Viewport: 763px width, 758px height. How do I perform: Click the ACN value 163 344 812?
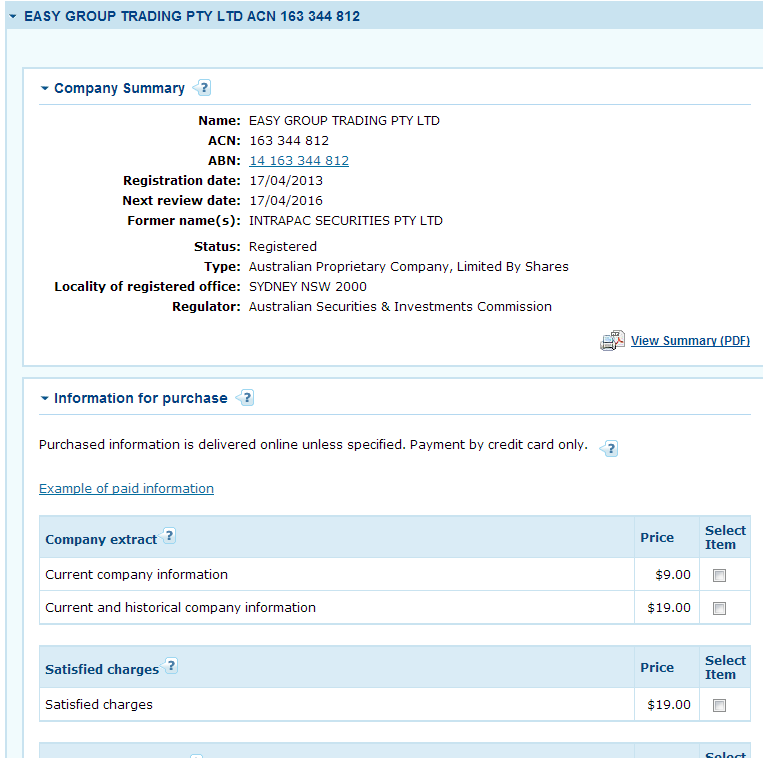(289, 141)
